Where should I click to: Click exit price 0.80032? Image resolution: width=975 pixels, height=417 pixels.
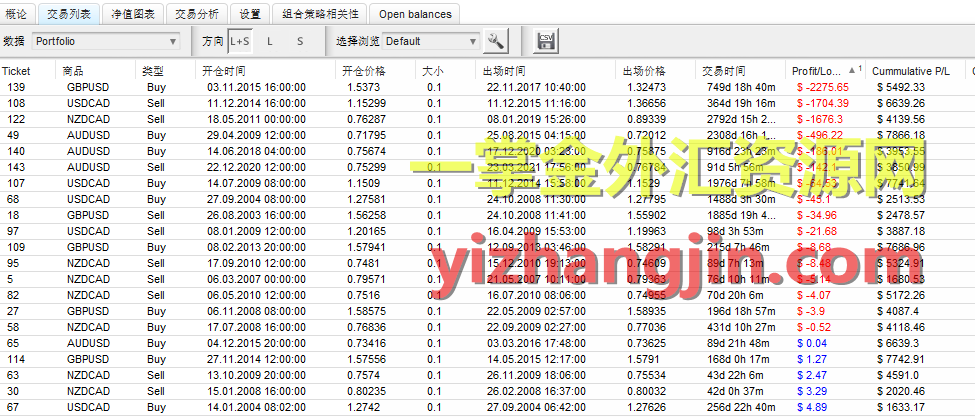coord(647,391)
